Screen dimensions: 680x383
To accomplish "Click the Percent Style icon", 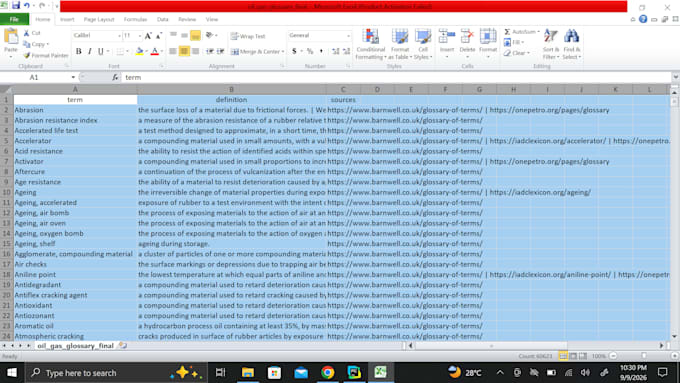I will [x=310, y=51].
